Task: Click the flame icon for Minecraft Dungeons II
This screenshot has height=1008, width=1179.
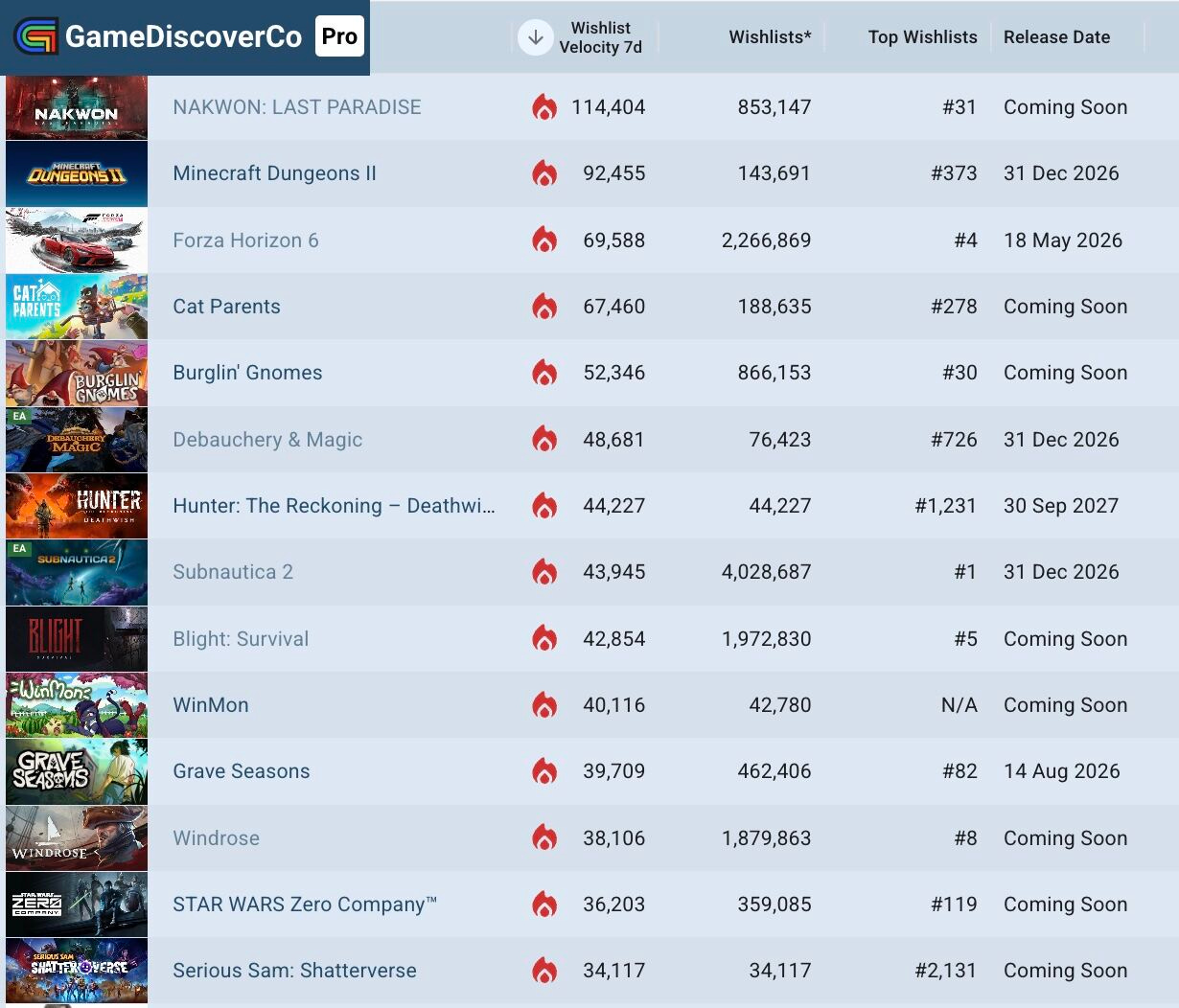Action: (544, 173)
